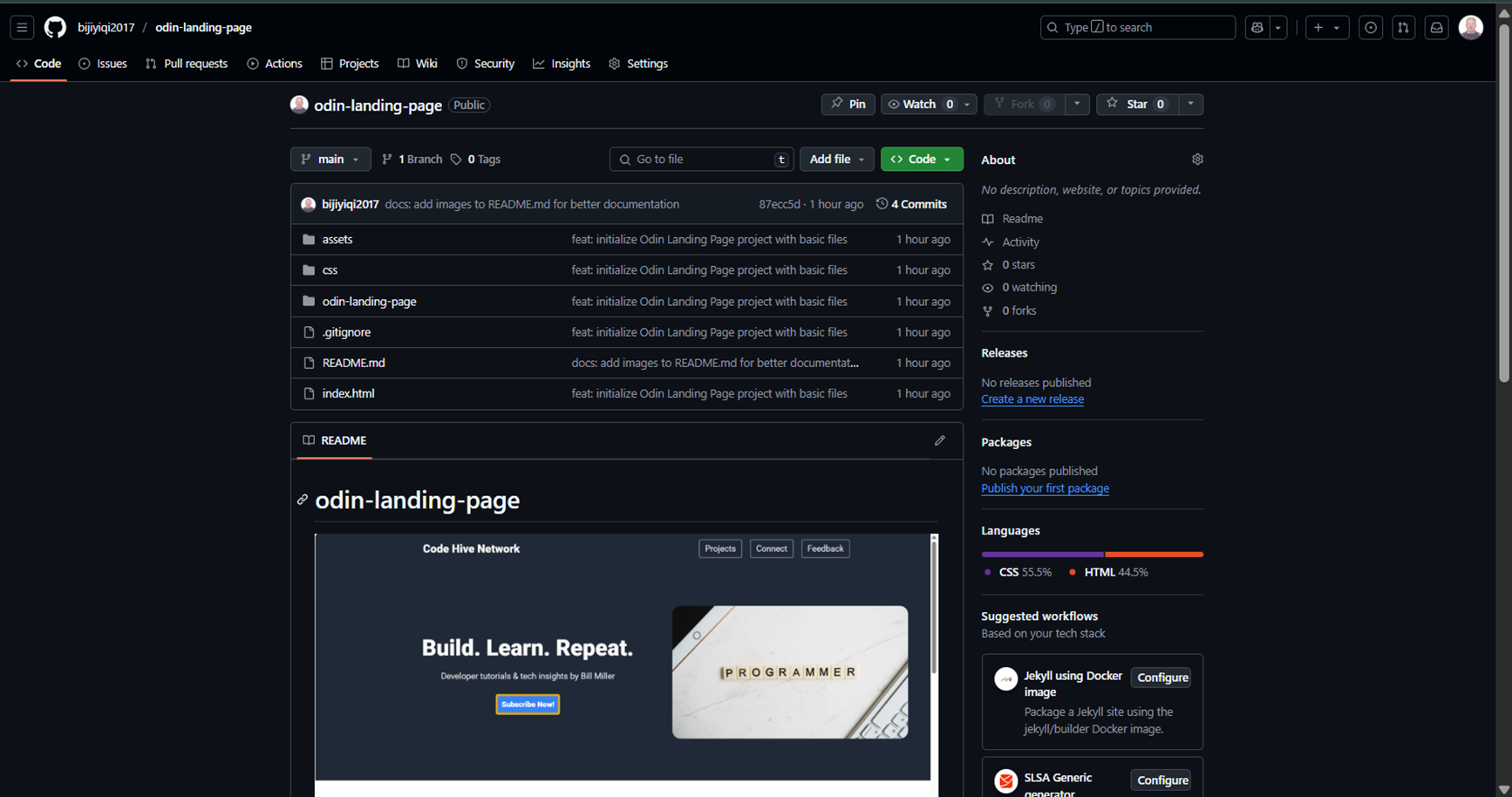Open the css folder
The image size is (1512, 797).
(330, 270)
